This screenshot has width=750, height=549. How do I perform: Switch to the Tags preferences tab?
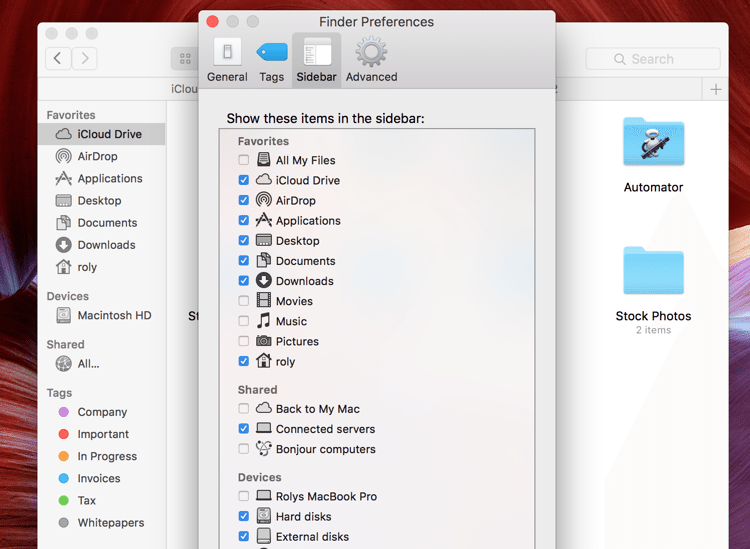[x=272, y=61]
